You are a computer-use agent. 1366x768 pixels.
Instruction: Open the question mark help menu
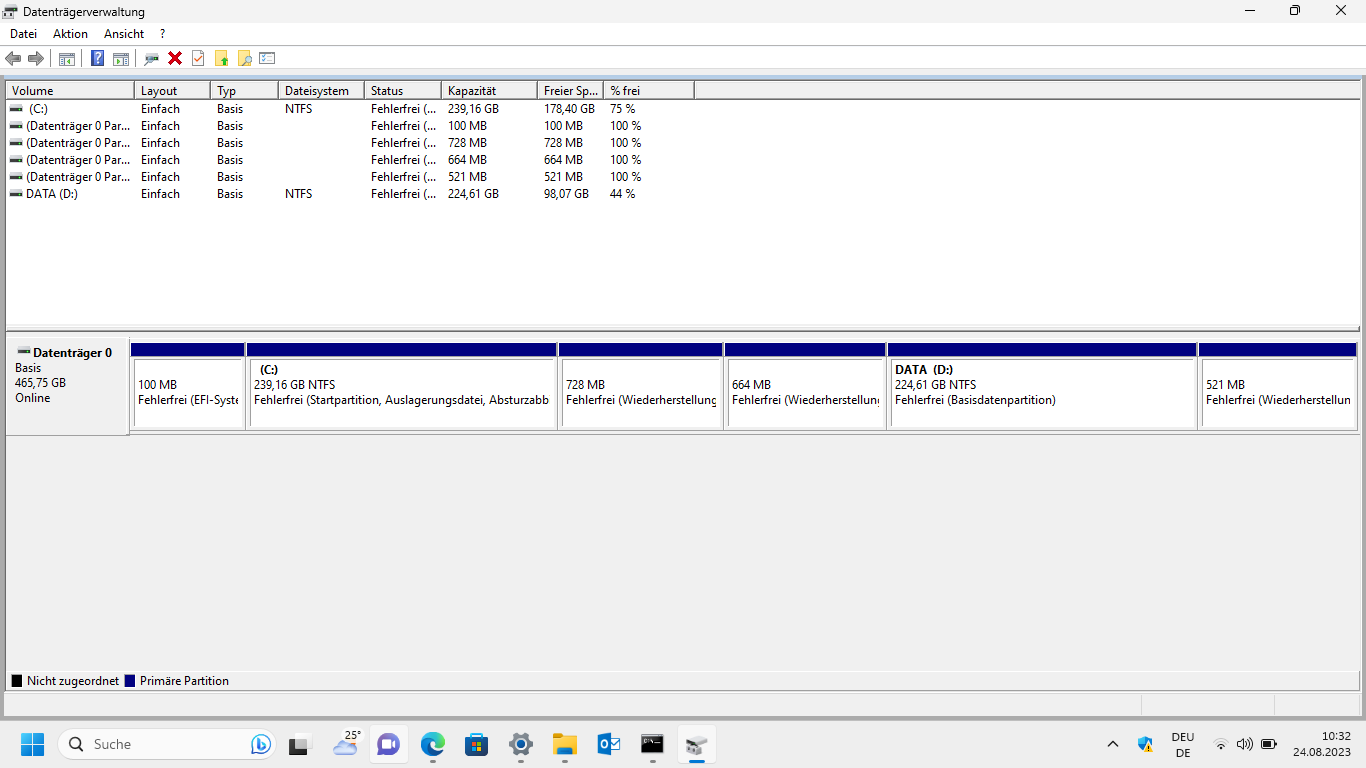click(x=162, y=34)
